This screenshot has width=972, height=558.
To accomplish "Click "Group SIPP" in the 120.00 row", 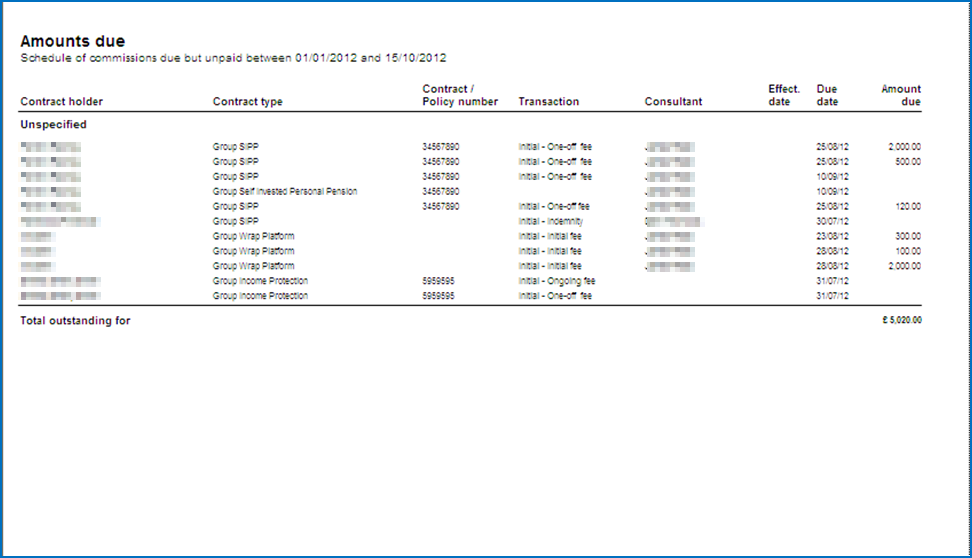I will (236, 206).
